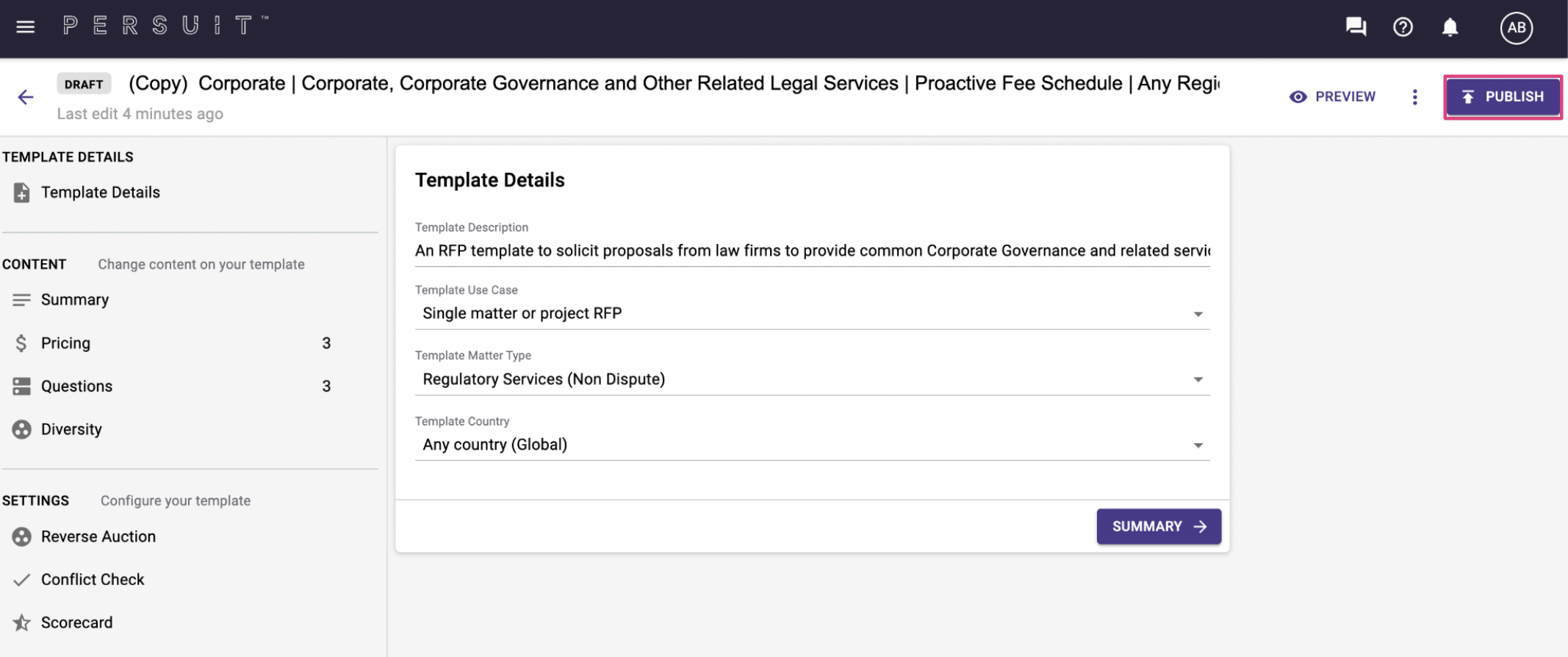Open the three-dot more options menu
The height and width of the screenshot is (657, 1568).
tap(1414, 97)
